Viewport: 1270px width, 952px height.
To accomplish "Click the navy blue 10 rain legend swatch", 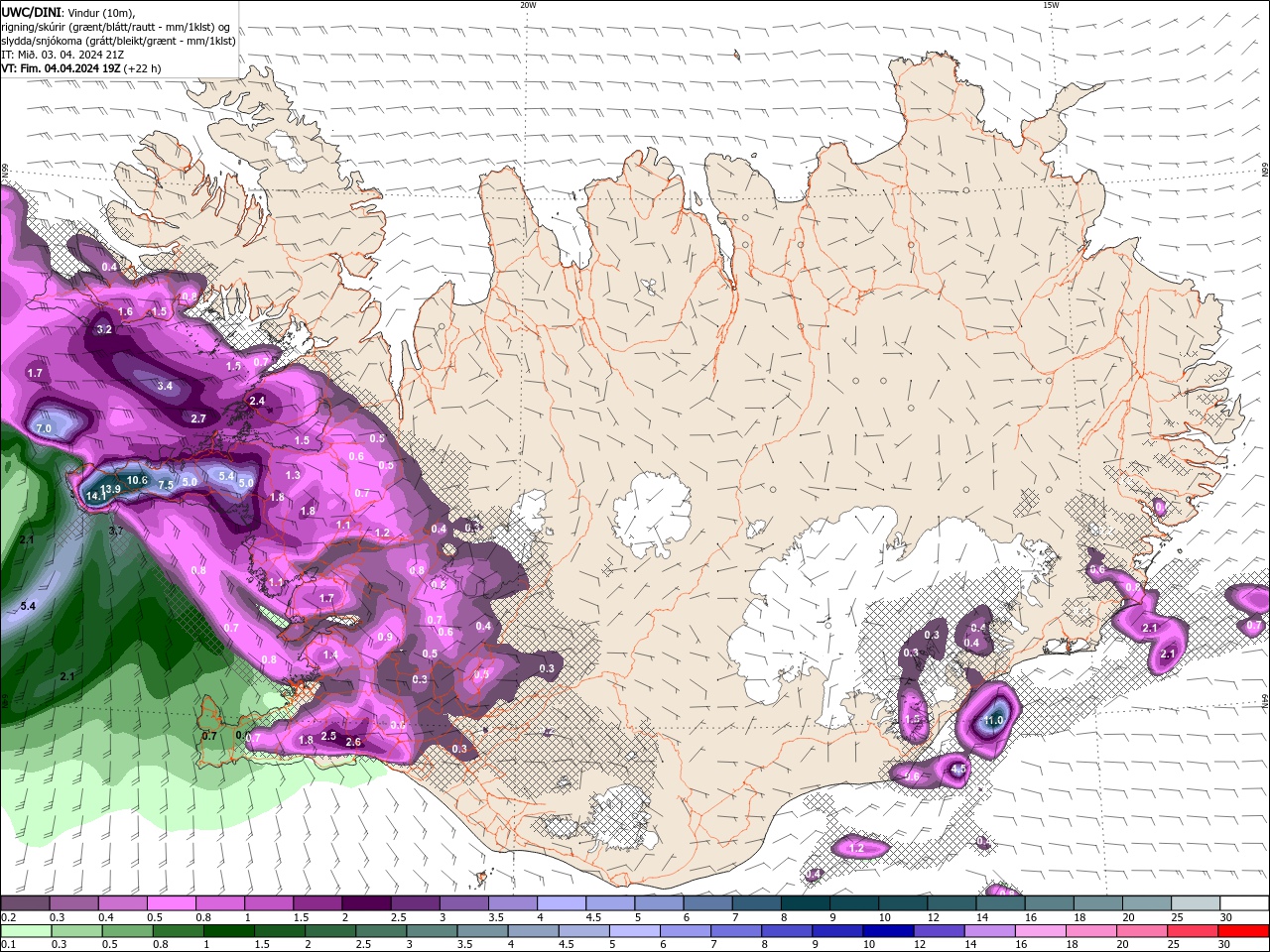I will 887,931.
